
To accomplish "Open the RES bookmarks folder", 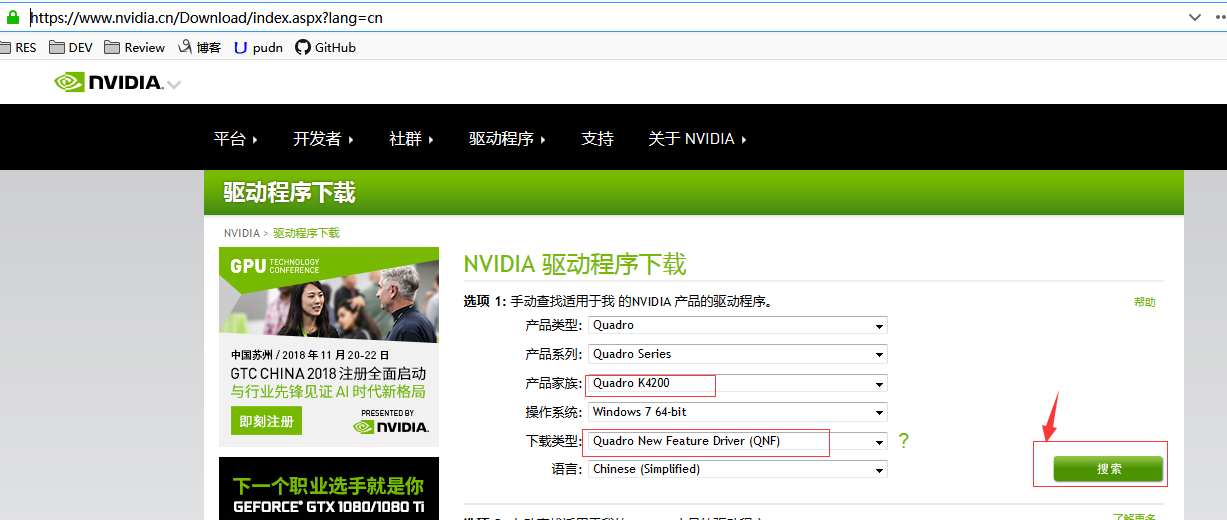I will [18, 47].
